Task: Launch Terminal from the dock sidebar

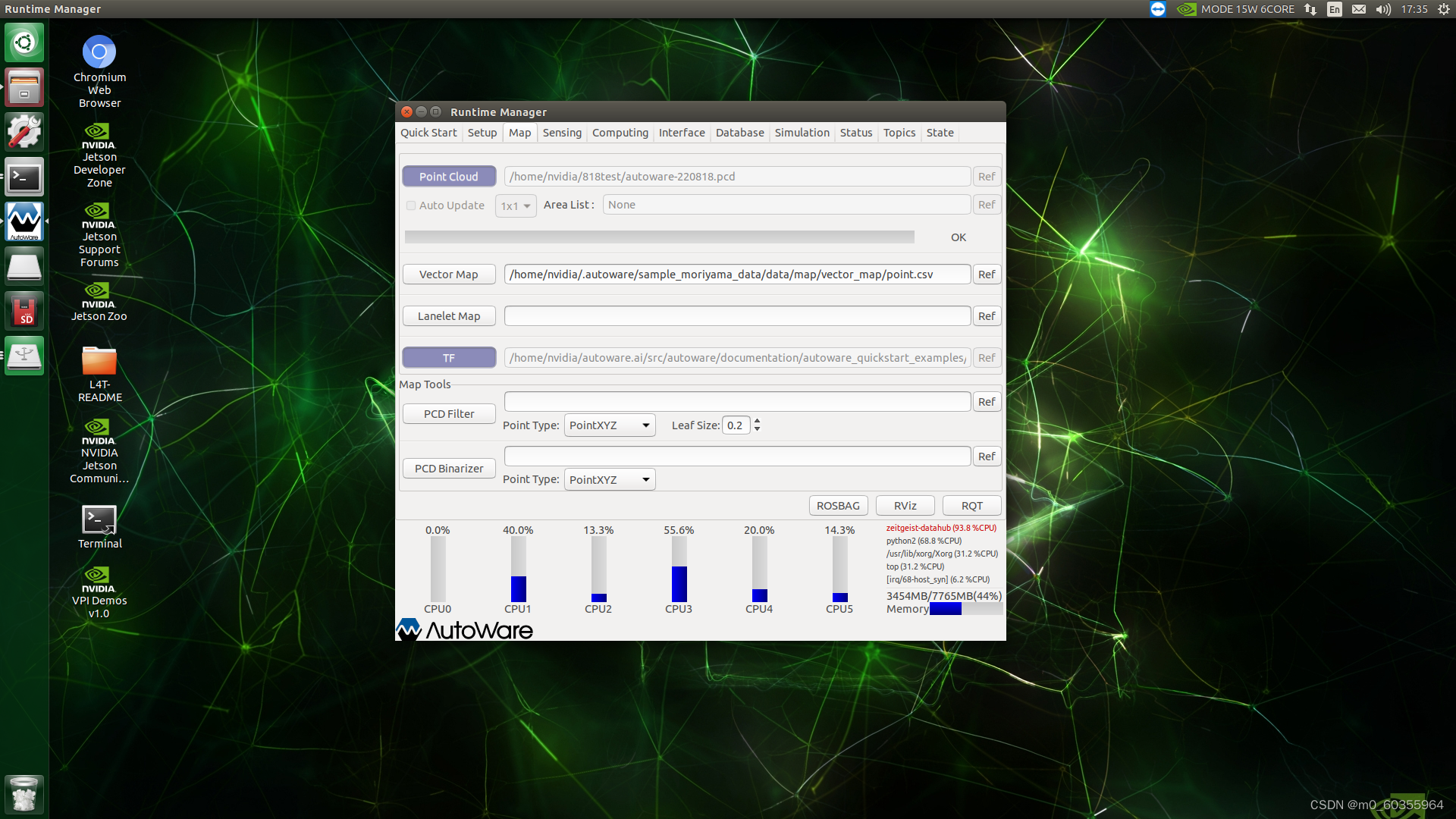Action: (x=24, y=177)
